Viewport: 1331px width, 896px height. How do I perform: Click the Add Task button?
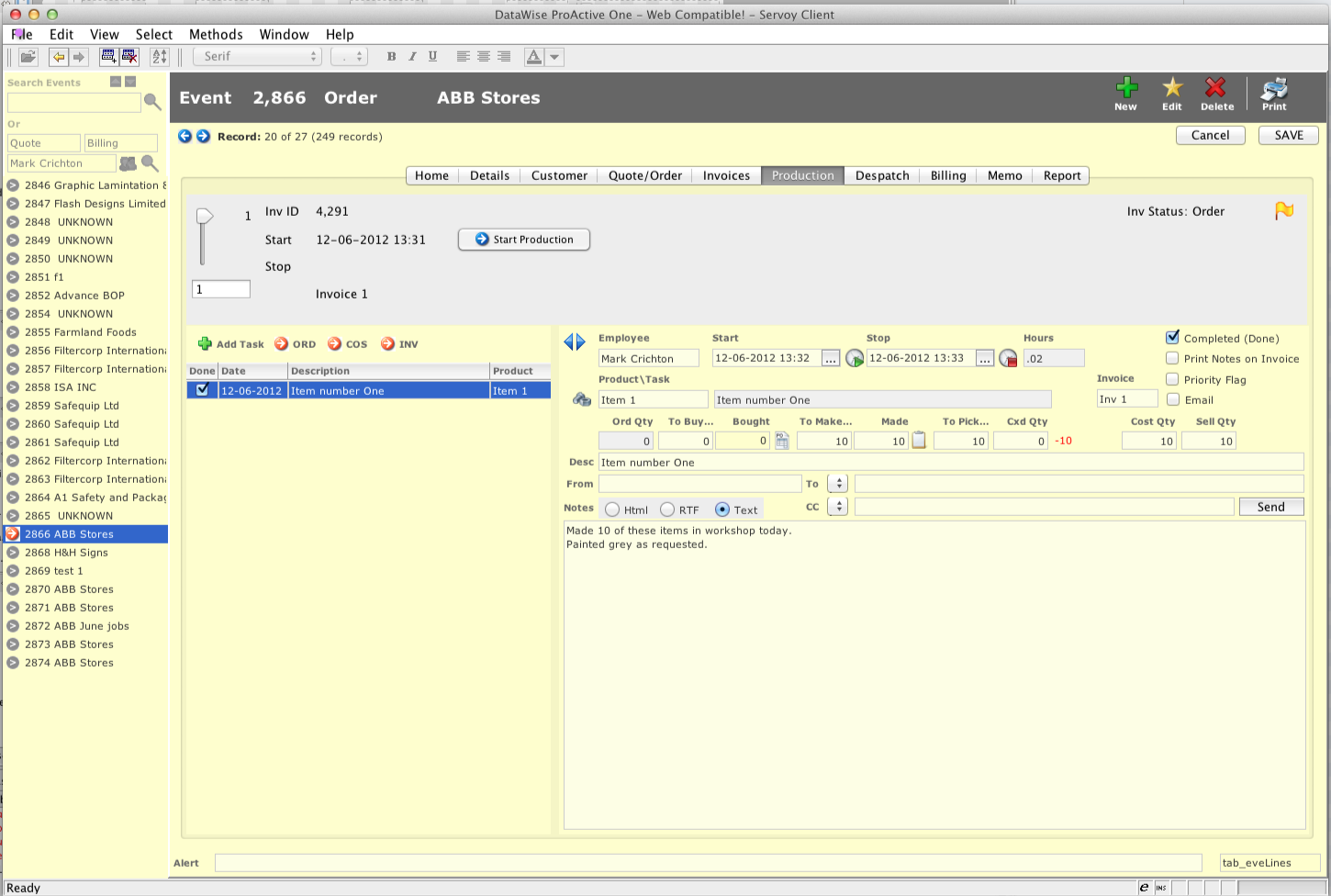click(x=231, y=344)
